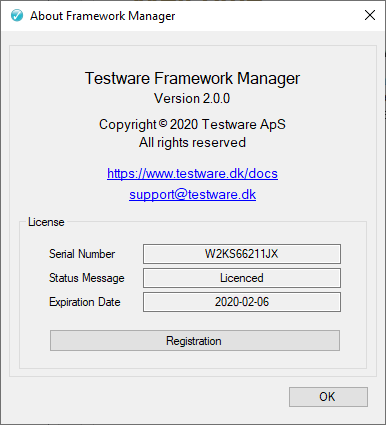The height and width of the screenshot is (425, 386).
Task: Click the Expiration Date field 2020-02-06
Action: (x=242, y=302)
